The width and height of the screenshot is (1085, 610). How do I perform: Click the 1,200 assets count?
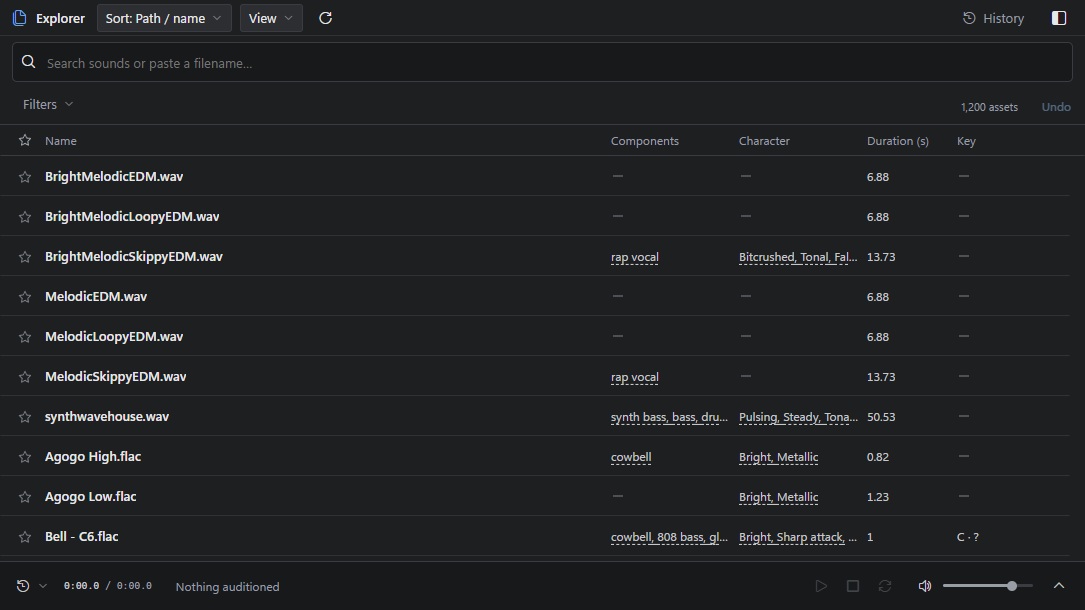[989, 107]
